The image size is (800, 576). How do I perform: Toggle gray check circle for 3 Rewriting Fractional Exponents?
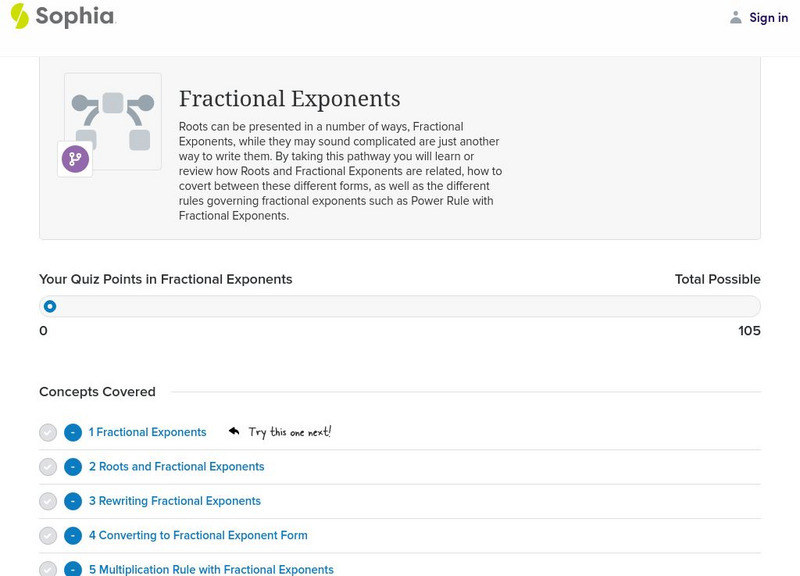pos(48,501)
